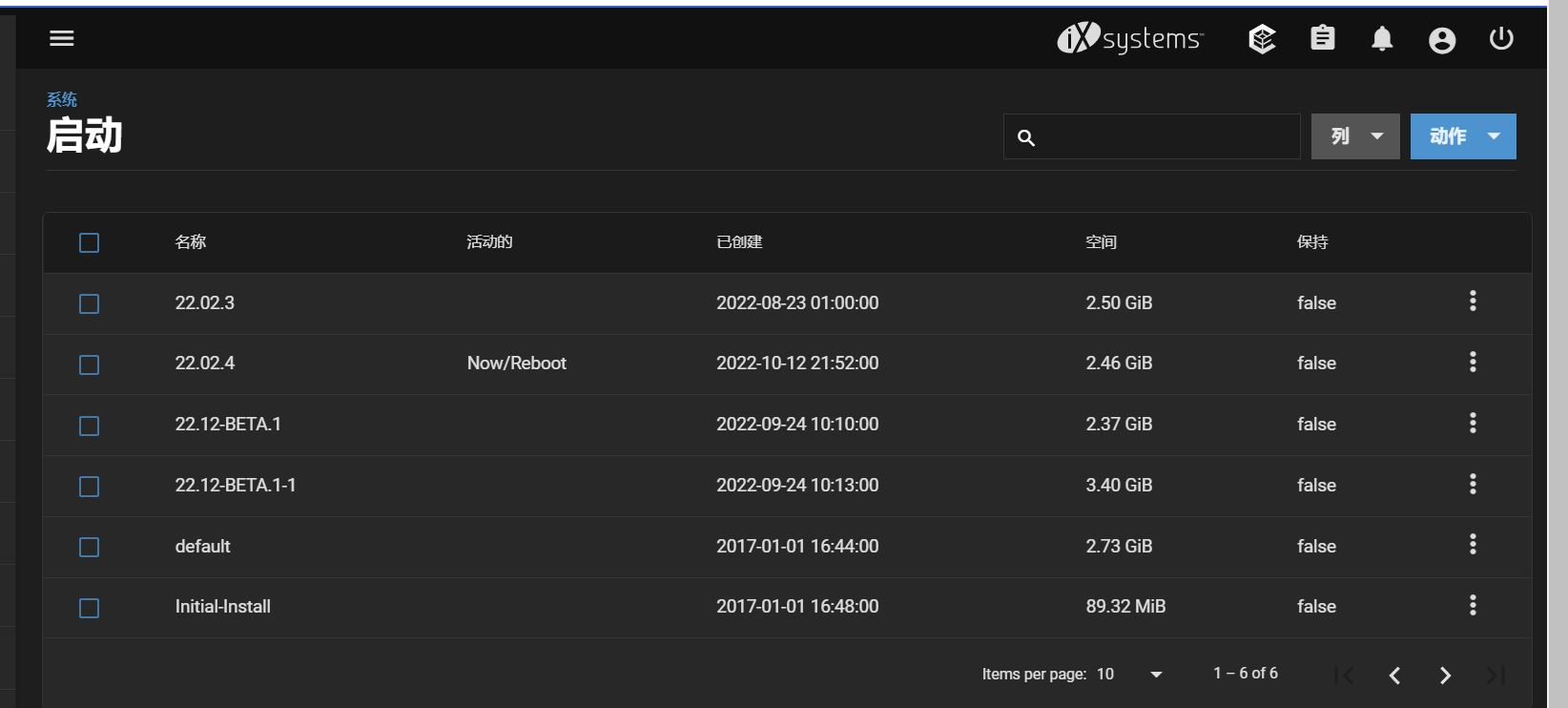This screenshot has height=708, width=1568.
Task: Open options menu for 22.02.4 row
Action: [x=1473, y=363]
